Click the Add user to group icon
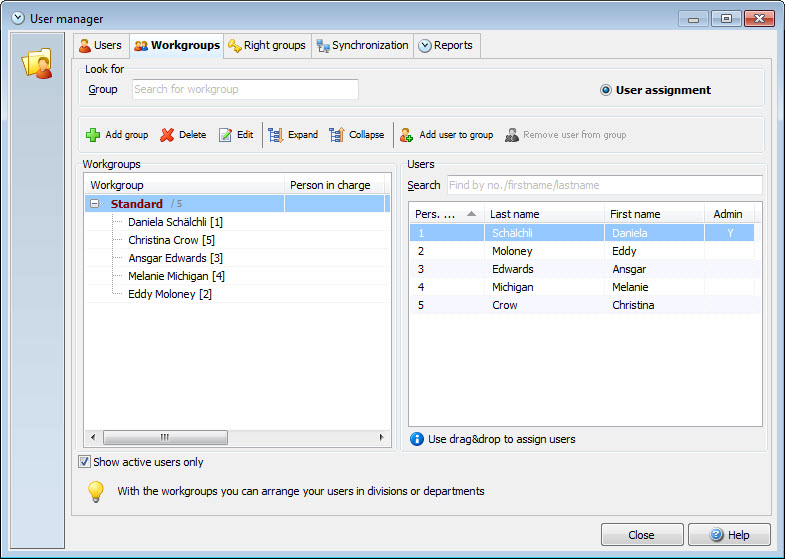The width and height of the screenshot is (785, 559). 407,135
